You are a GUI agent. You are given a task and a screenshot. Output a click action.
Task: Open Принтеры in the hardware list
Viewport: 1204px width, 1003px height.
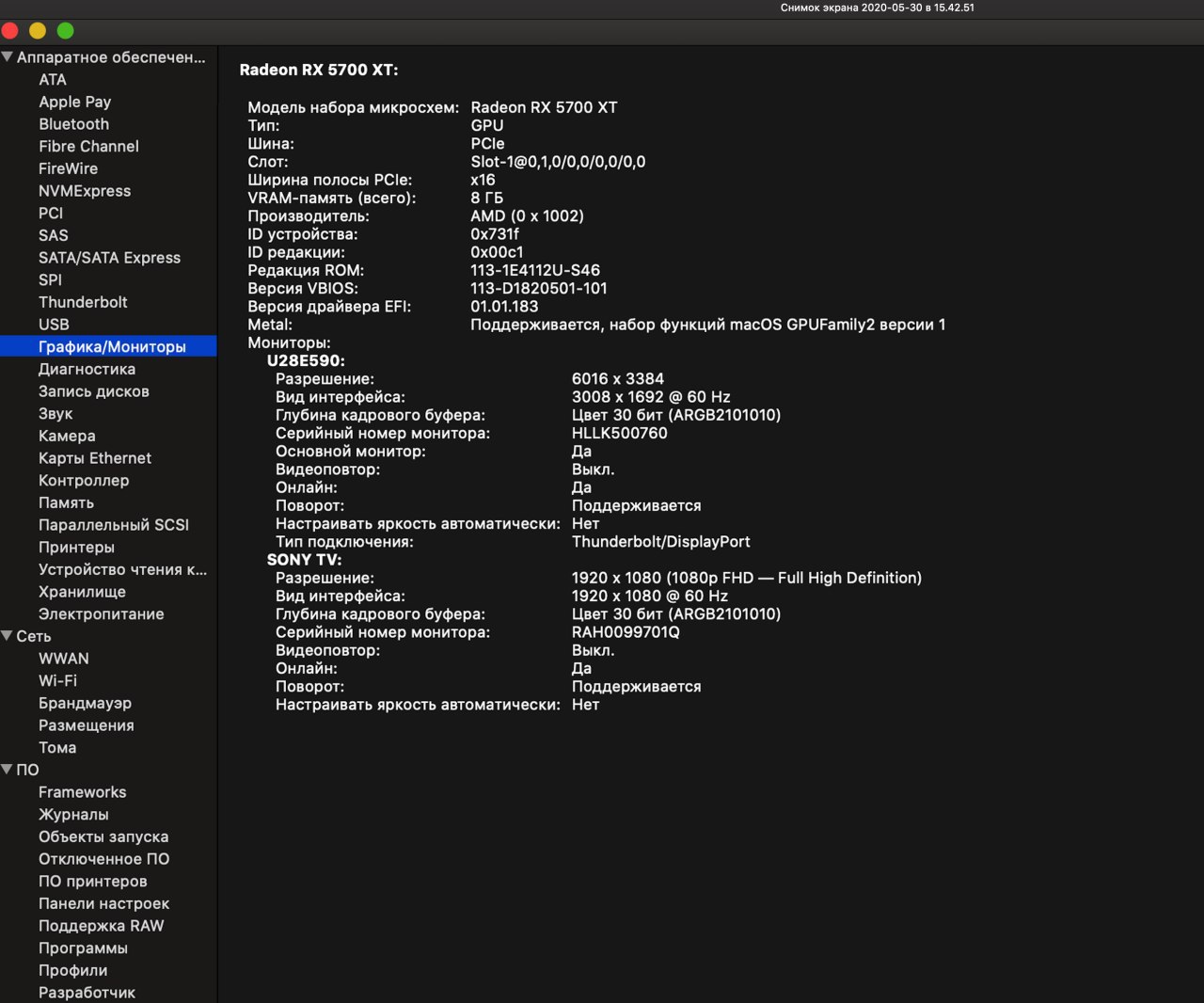click(76, 548)
